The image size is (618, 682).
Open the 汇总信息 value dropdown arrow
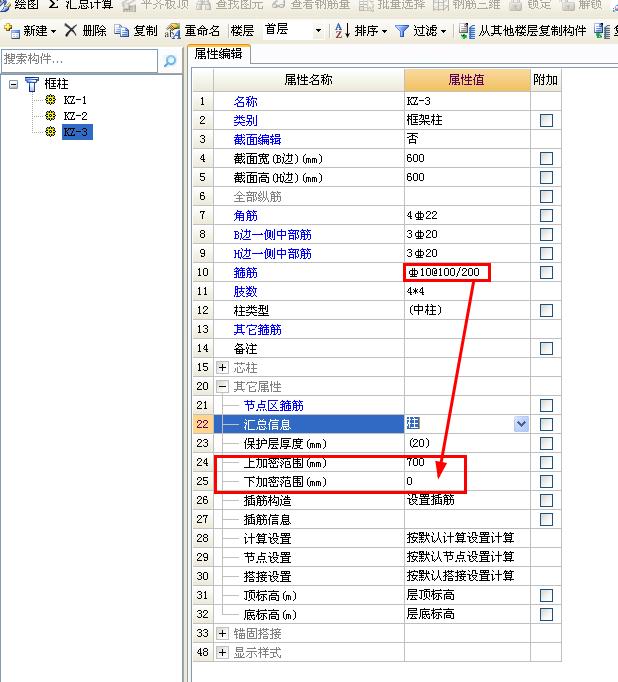[x=521, y=424]
